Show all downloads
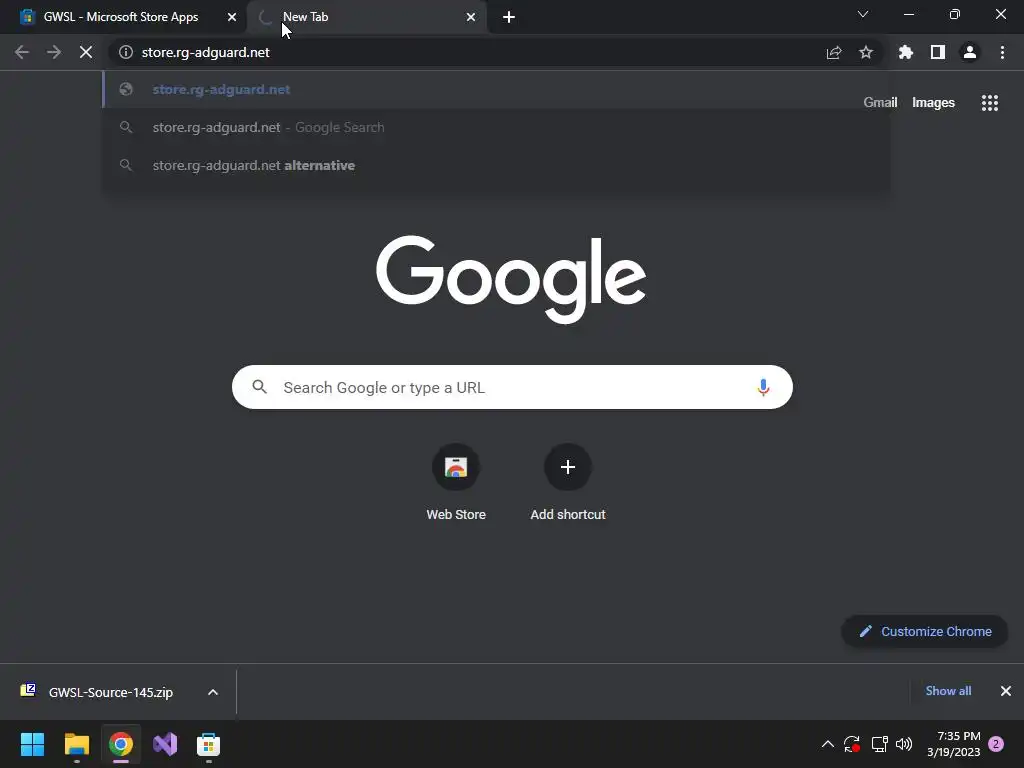The image size is (1024, 768). pos(948,691)
